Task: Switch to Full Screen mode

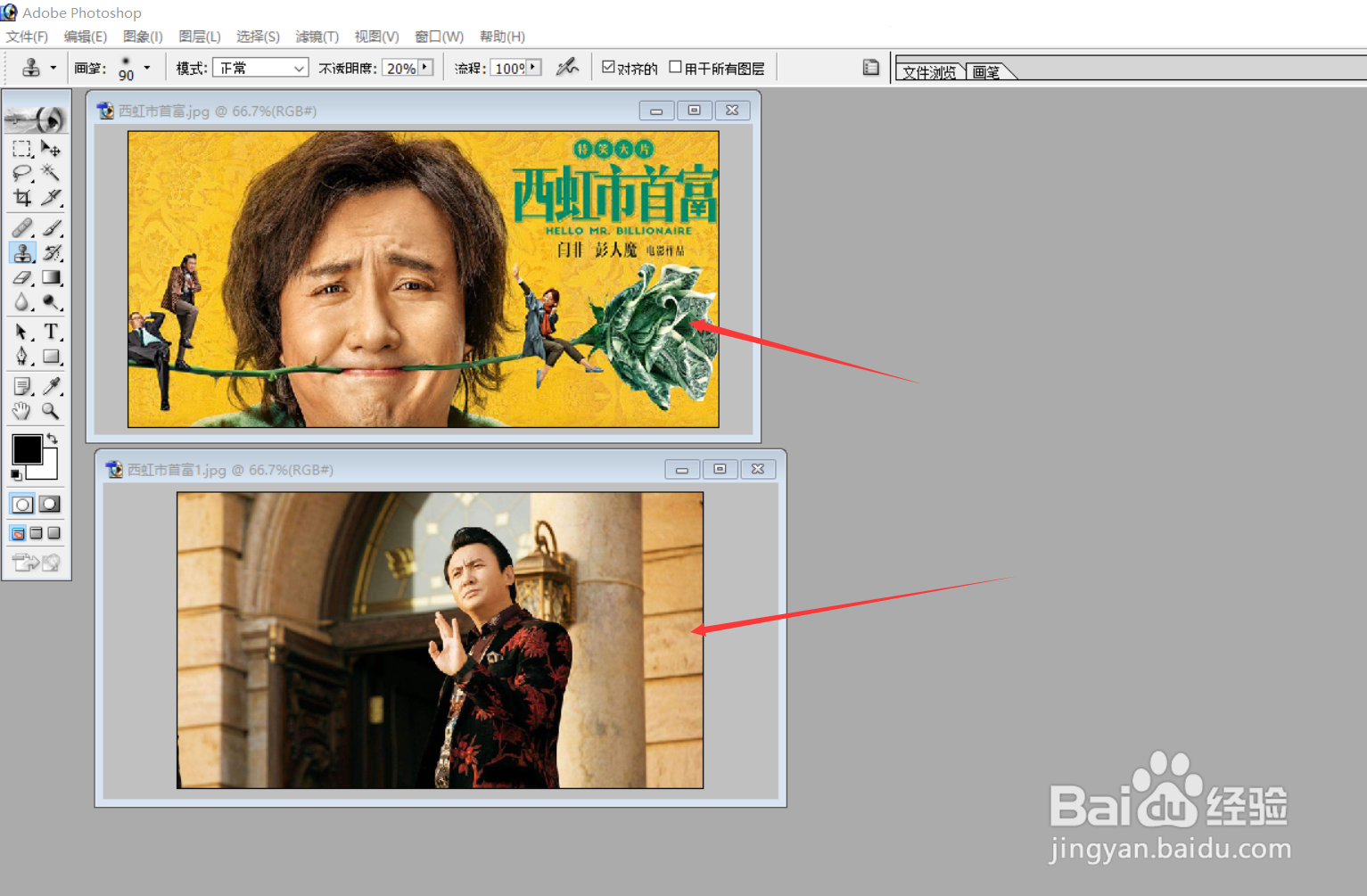Action: coord(54,533)
